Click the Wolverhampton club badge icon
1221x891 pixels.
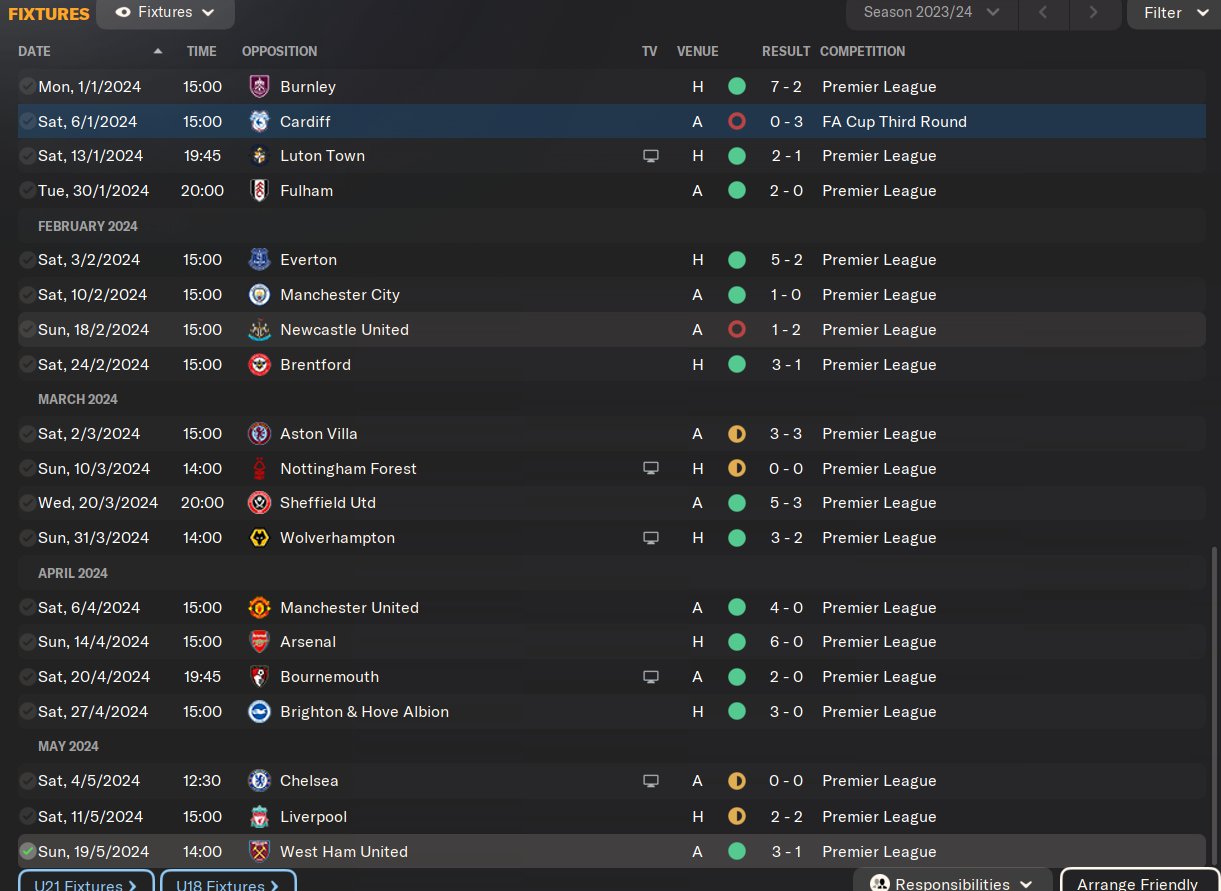coord(259,538)
